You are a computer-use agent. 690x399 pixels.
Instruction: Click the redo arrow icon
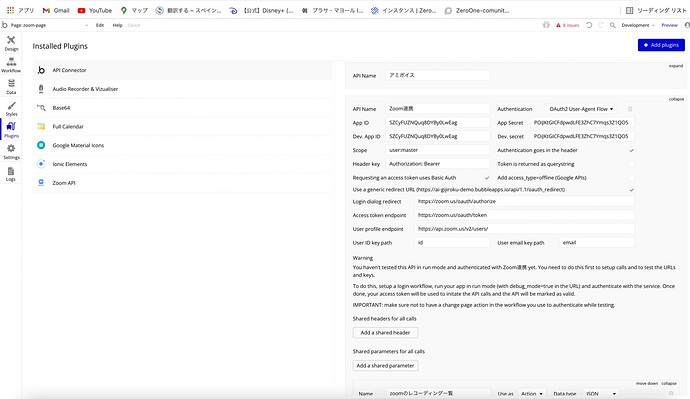(601, 25)
